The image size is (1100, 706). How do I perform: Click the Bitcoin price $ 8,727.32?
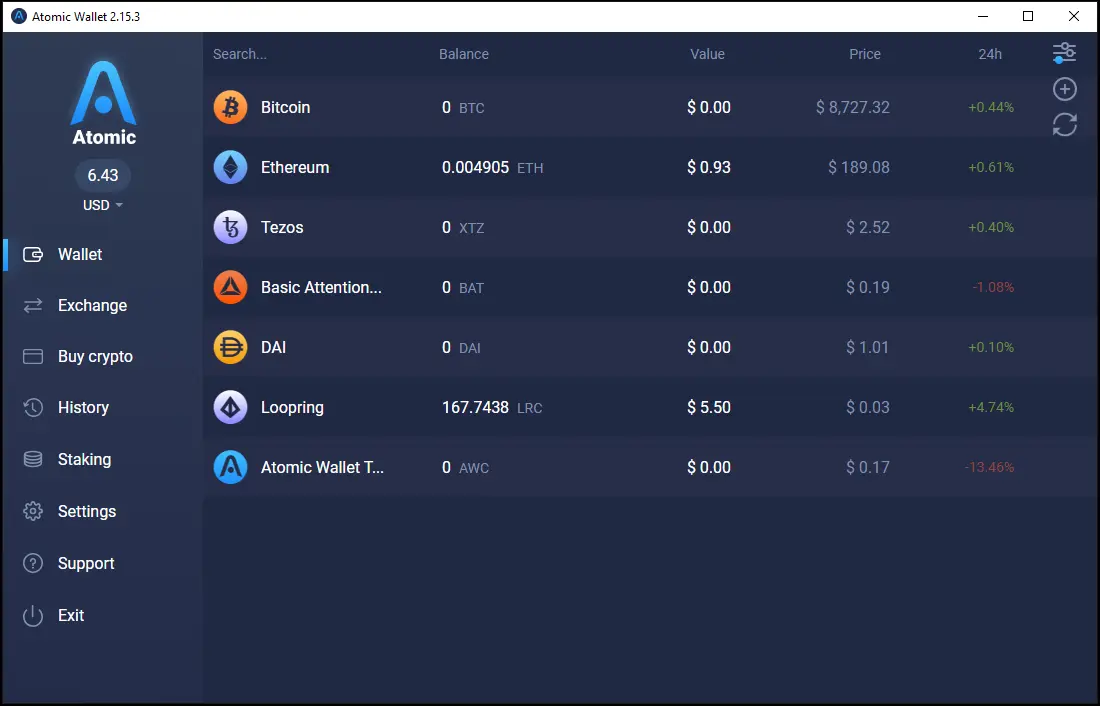[x=852, y=107]
